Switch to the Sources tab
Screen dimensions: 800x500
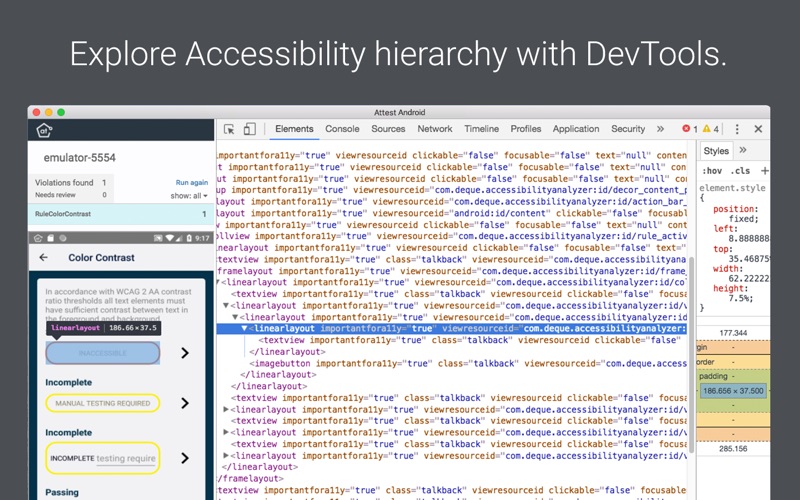(x=388, y=129)
